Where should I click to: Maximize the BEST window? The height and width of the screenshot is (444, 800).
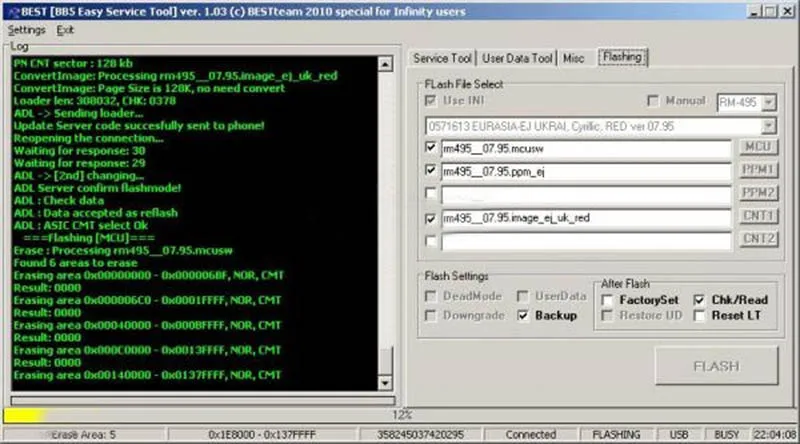click(771, 11)
